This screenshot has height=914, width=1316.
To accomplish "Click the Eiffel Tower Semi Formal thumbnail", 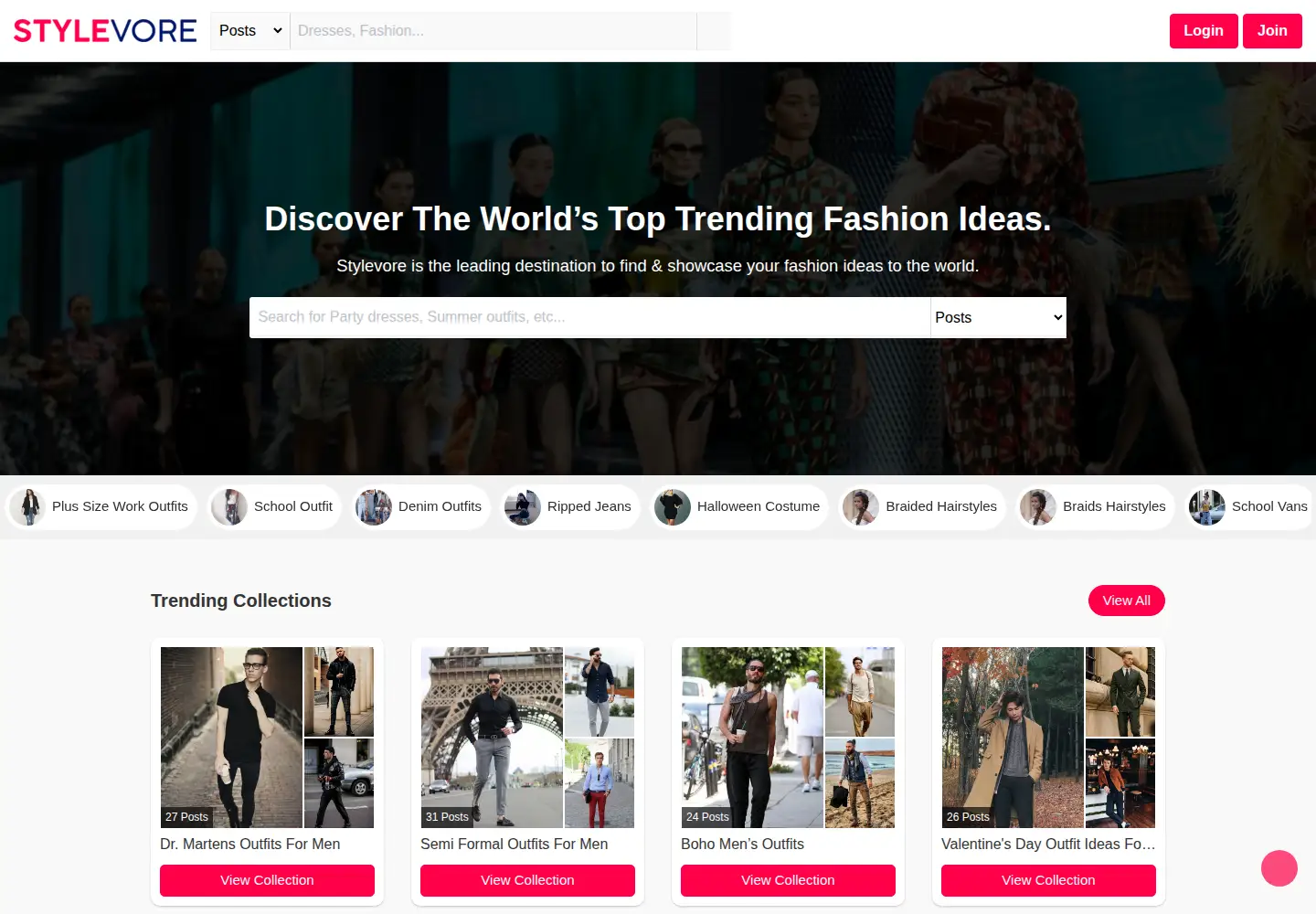I will (492, 738).
